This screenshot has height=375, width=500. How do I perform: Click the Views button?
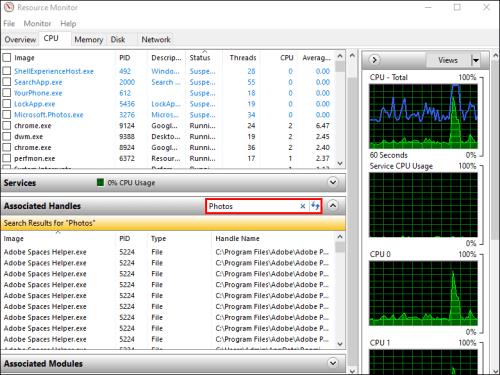point(448,60)
